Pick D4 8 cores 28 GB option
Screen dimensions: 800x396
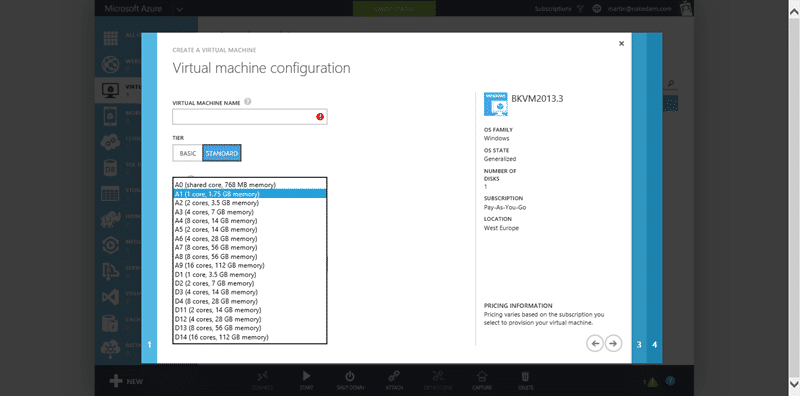pos(249,301)
